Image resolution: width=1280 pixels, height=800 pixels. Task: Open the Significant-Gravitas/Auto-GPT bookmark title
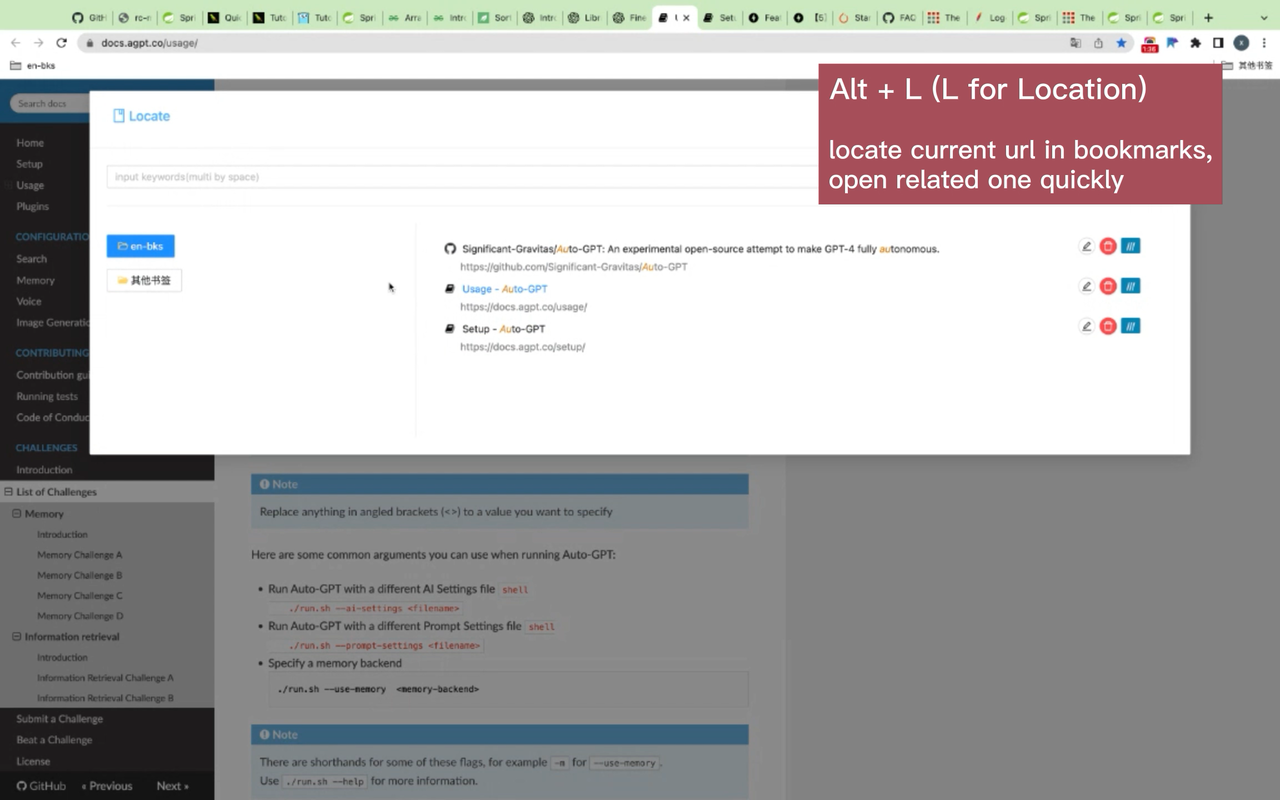[x=700, y=249]
